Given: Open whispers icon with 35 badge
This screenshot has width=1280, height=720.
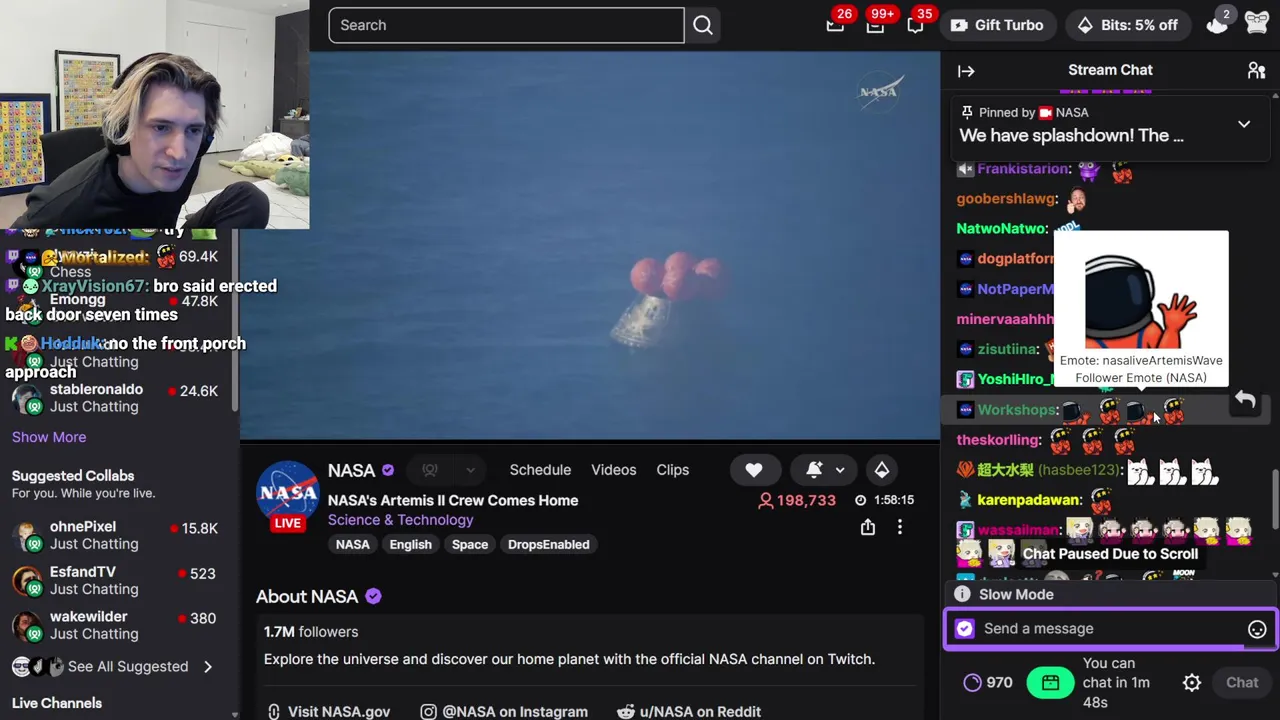Looking at the screenshot, I should point(915,25).
